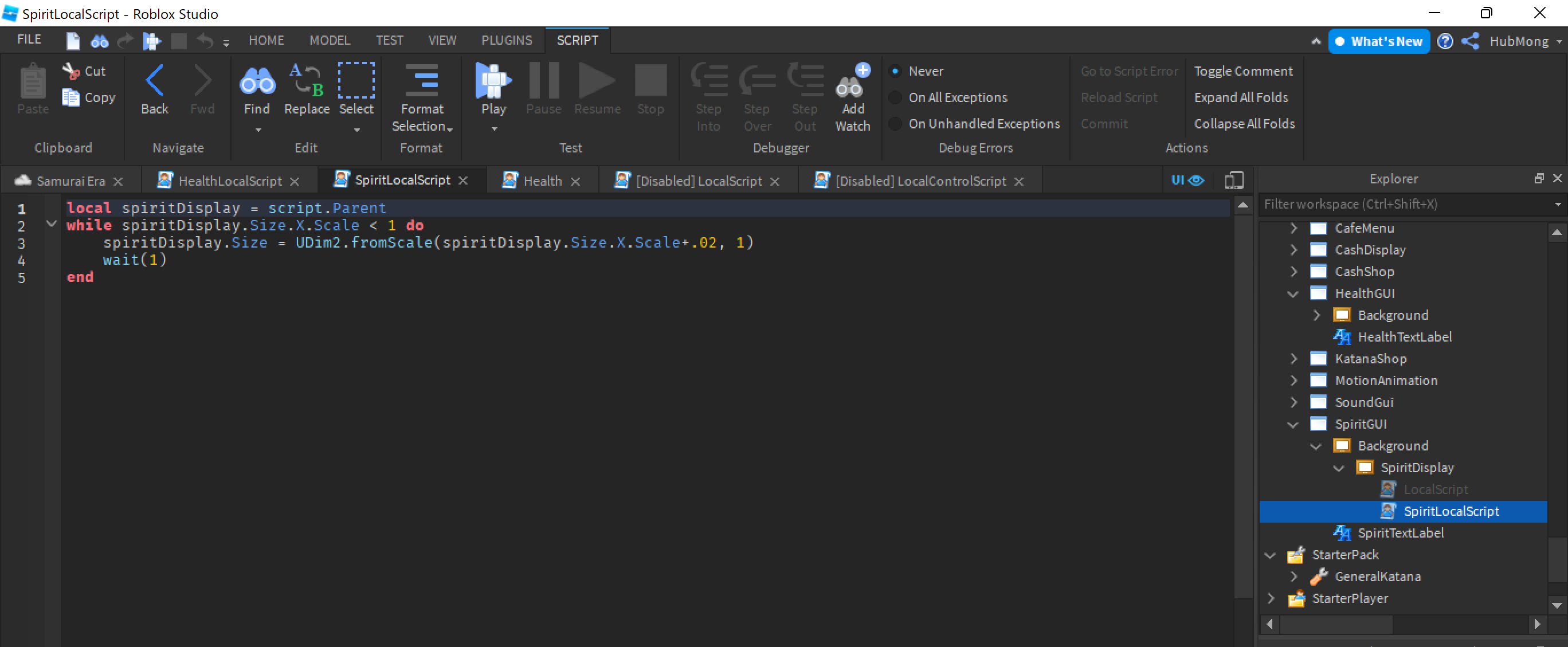Viewport: 1568px width, 647px height.
Task: Click the Pause test button
Action: (x=543, y=80)
